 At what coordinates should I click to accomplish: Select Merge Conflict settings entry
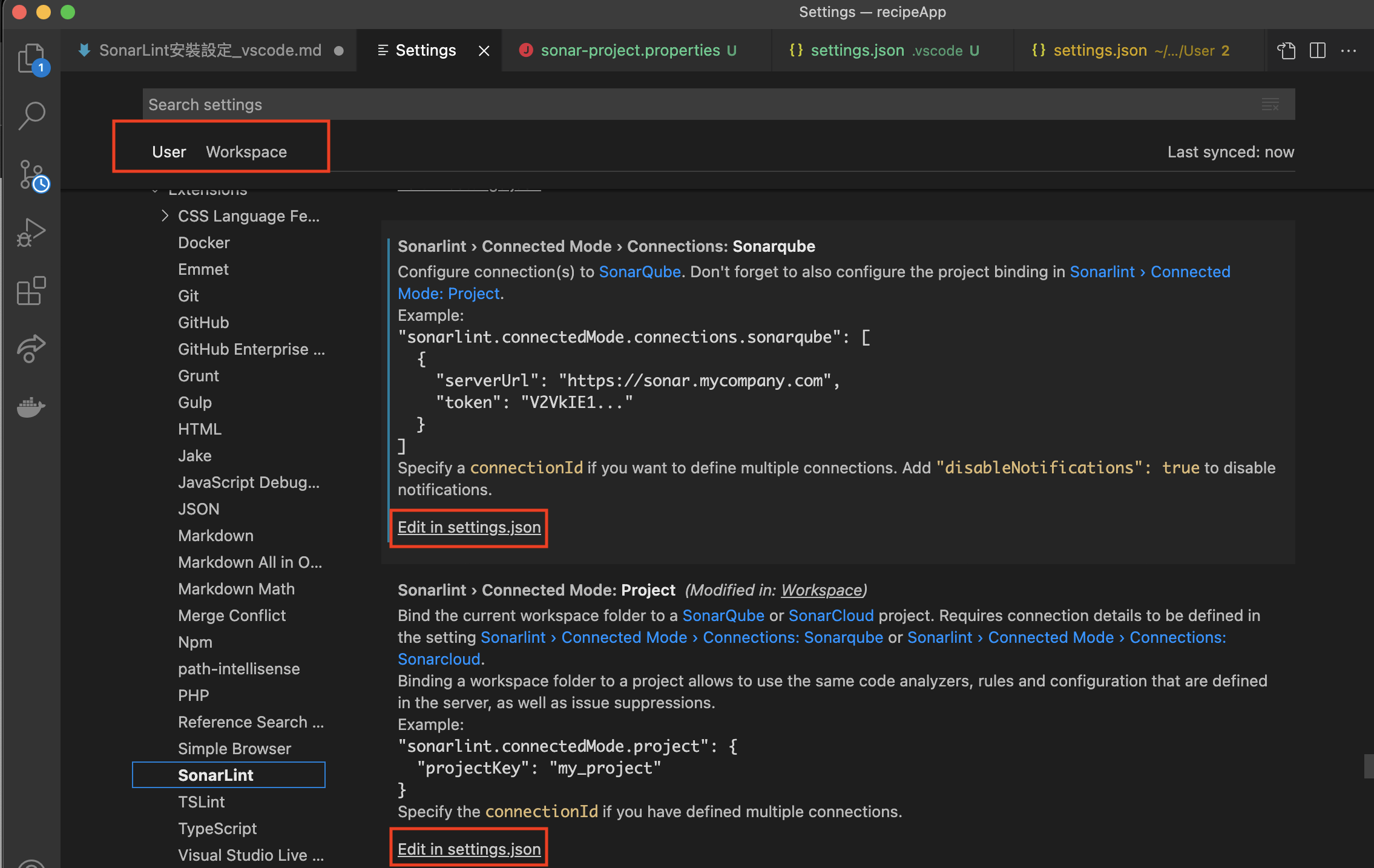click(232, 616)
